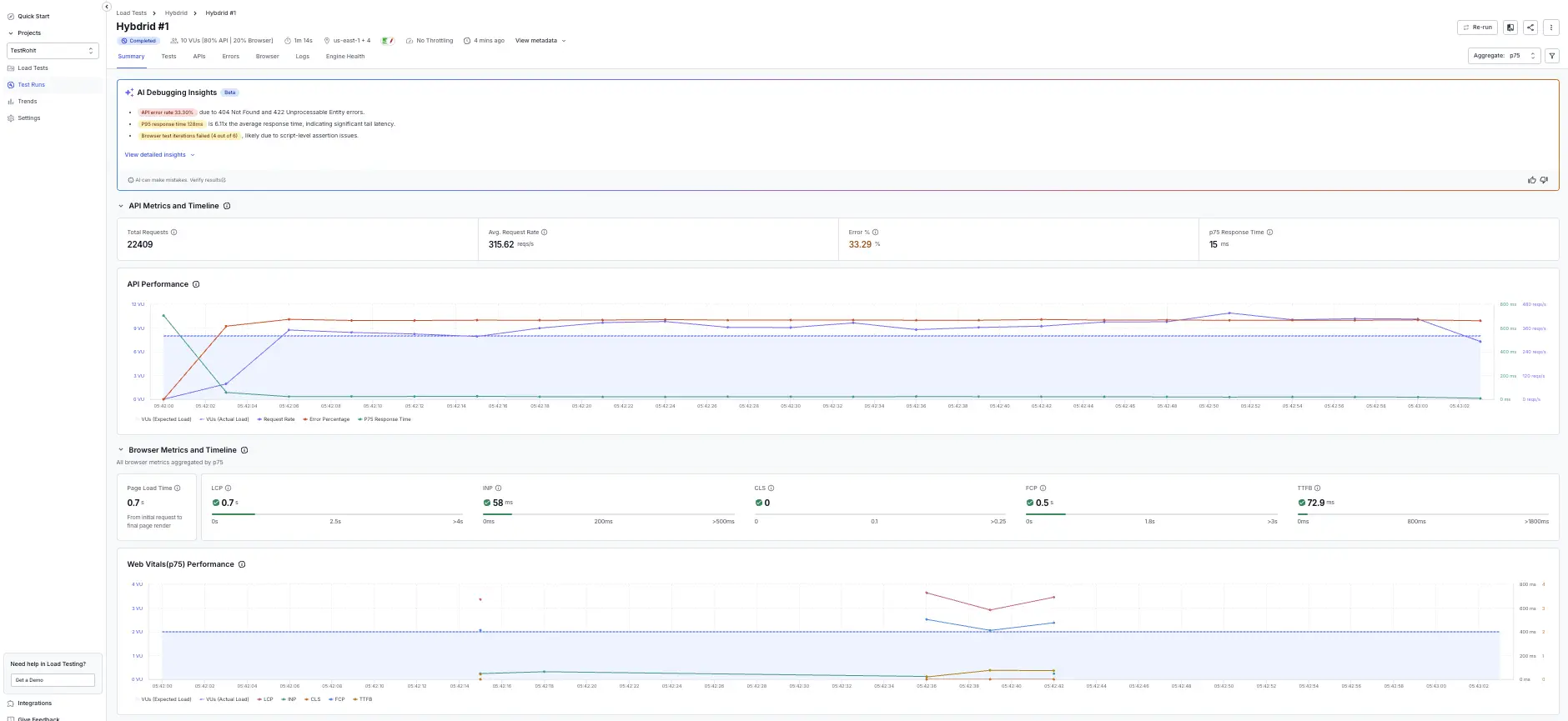Click the Completed status badge
The height and width of the screenshot is (721, 1568).
(x=138, y=41)
